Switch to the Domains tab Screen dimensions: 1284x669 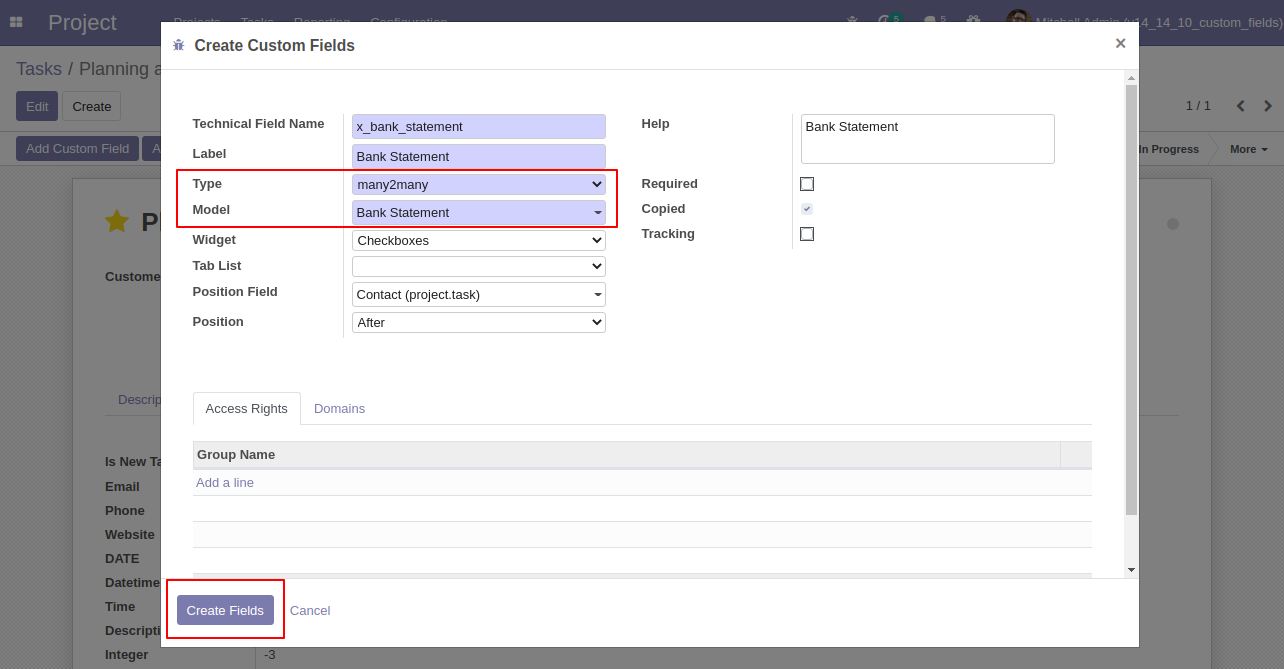click(x=339, y=408)
